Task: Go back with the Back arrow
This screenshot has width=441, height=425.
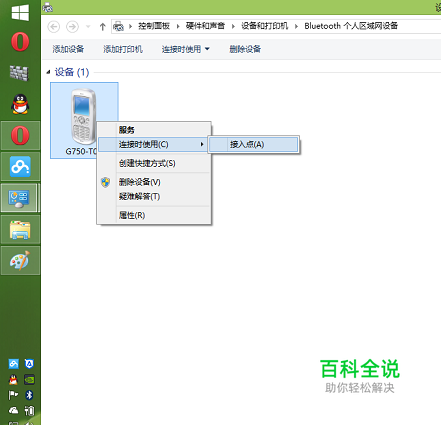Action: (54, 26)
